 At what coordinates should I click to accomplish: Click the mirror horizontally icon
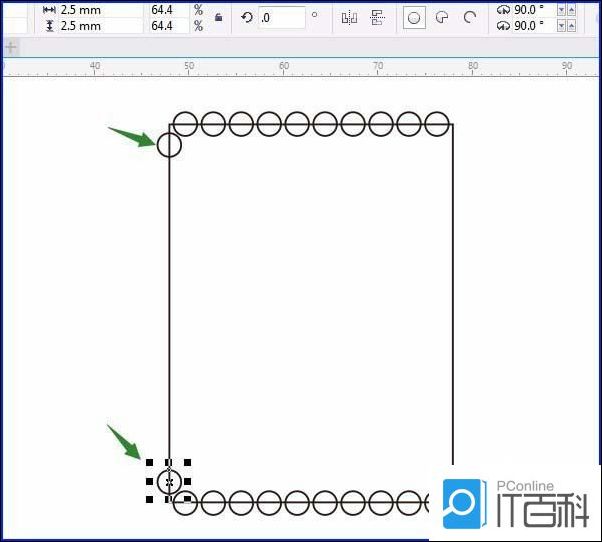pos(349,18)
